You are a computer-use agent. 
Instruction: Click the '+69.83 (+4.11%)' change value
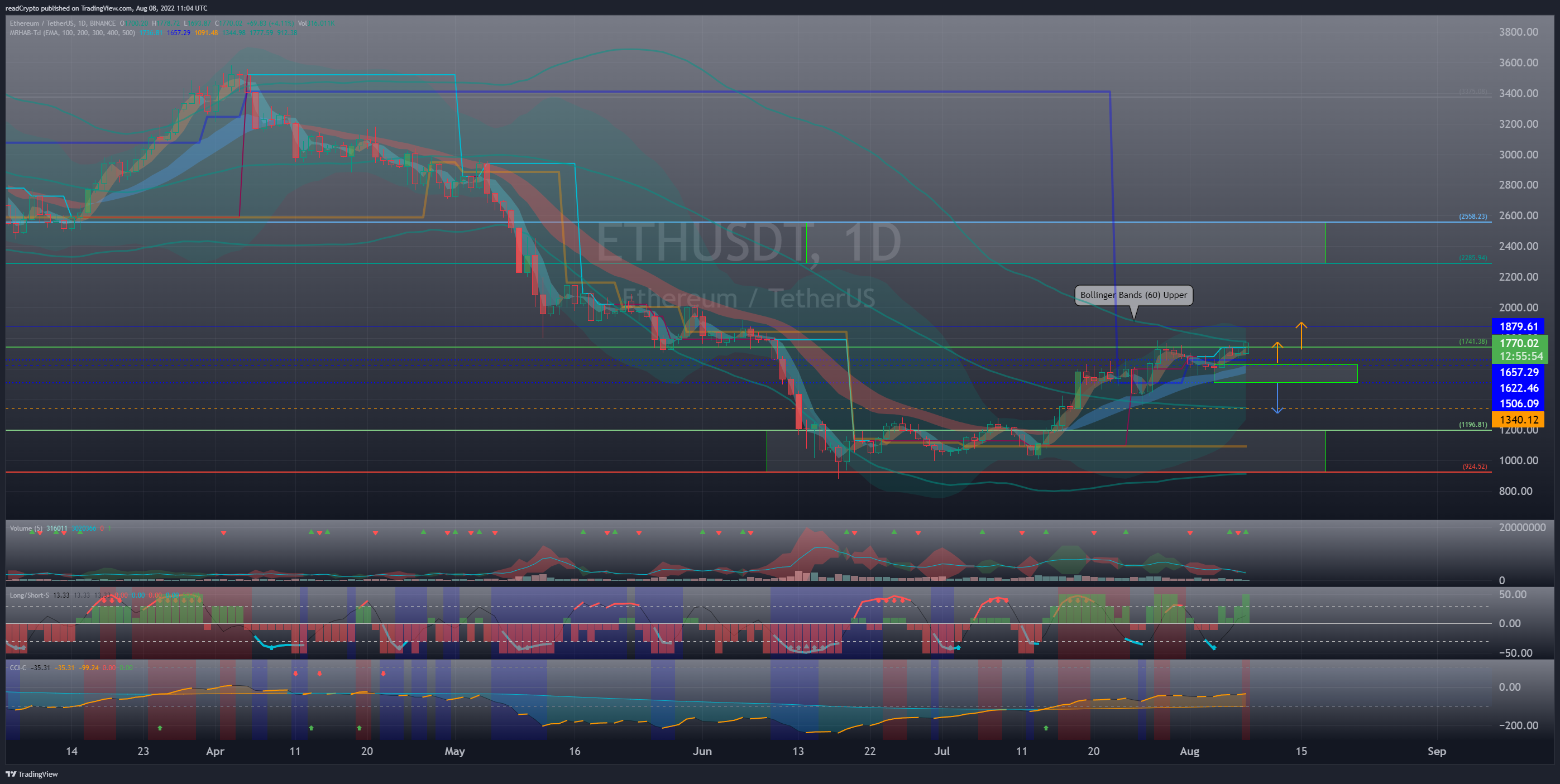271,23
